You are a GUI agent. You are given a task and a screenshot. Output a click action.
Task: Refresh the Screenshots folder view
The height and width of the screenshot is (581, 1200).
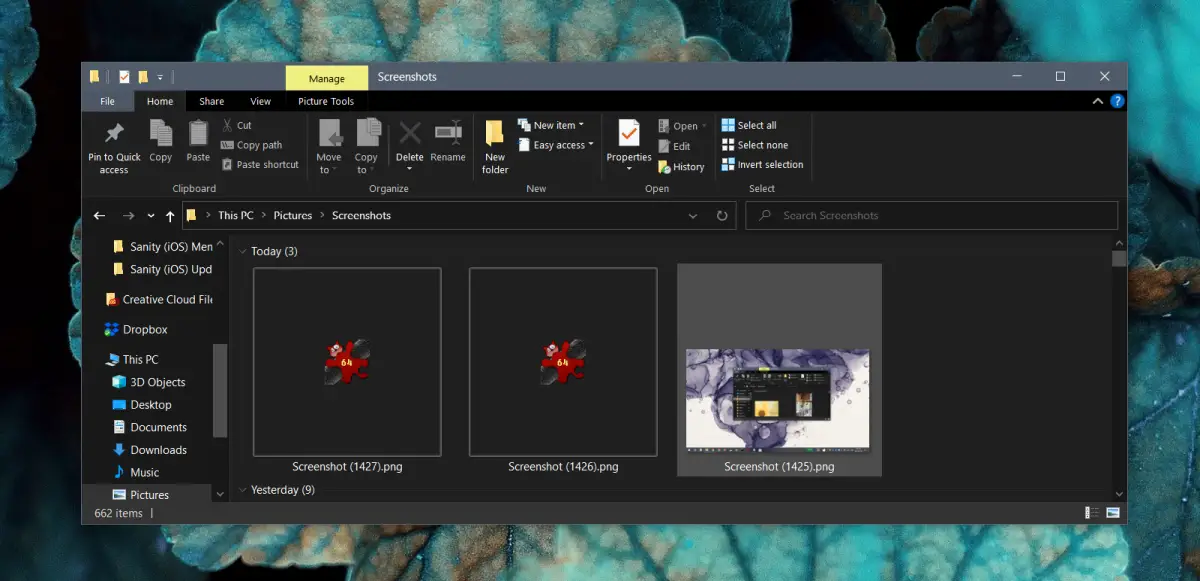pos(722,216)
